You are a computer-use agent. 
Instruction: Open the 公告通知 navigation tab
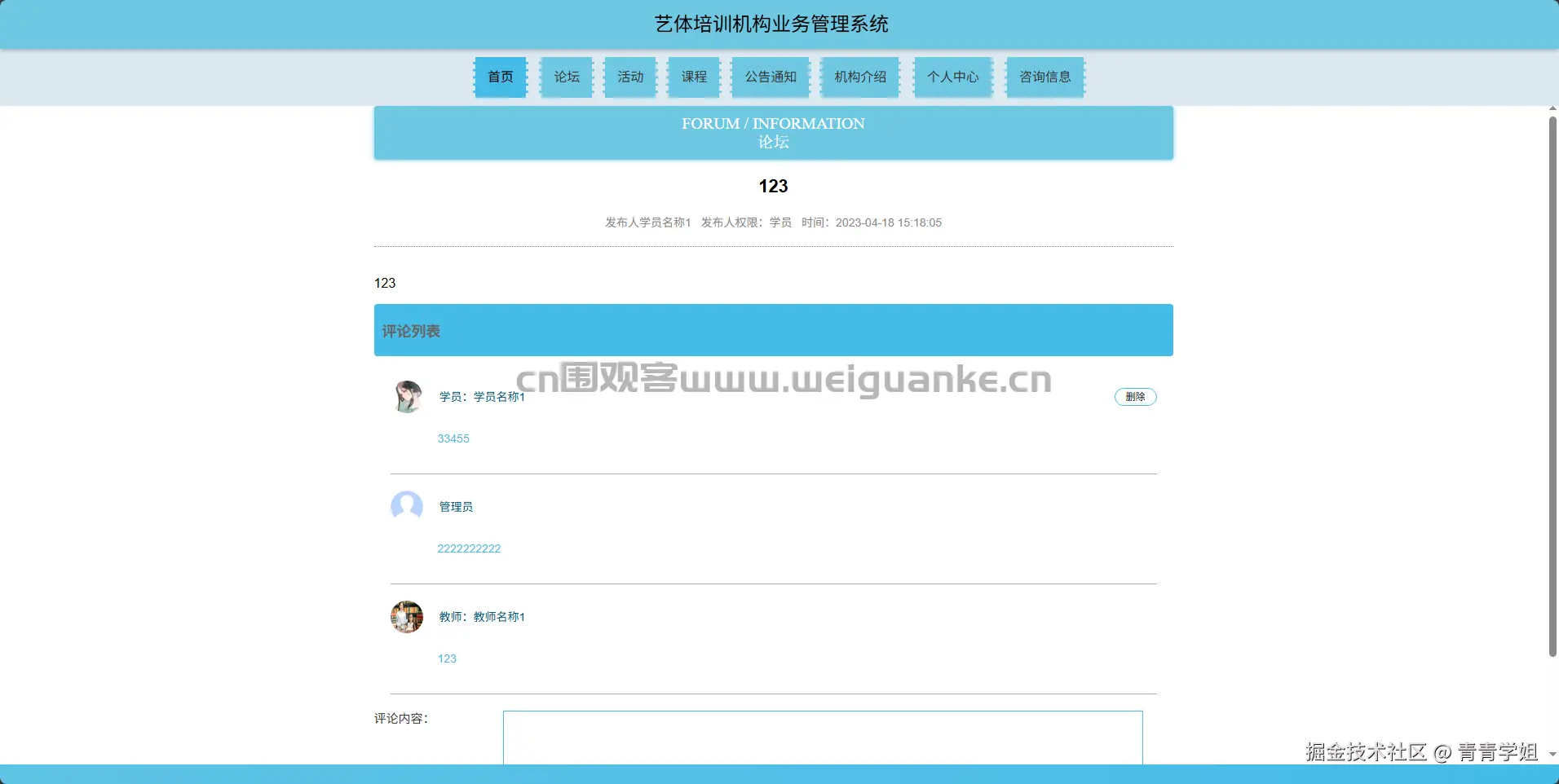click(x=771, y=77)
